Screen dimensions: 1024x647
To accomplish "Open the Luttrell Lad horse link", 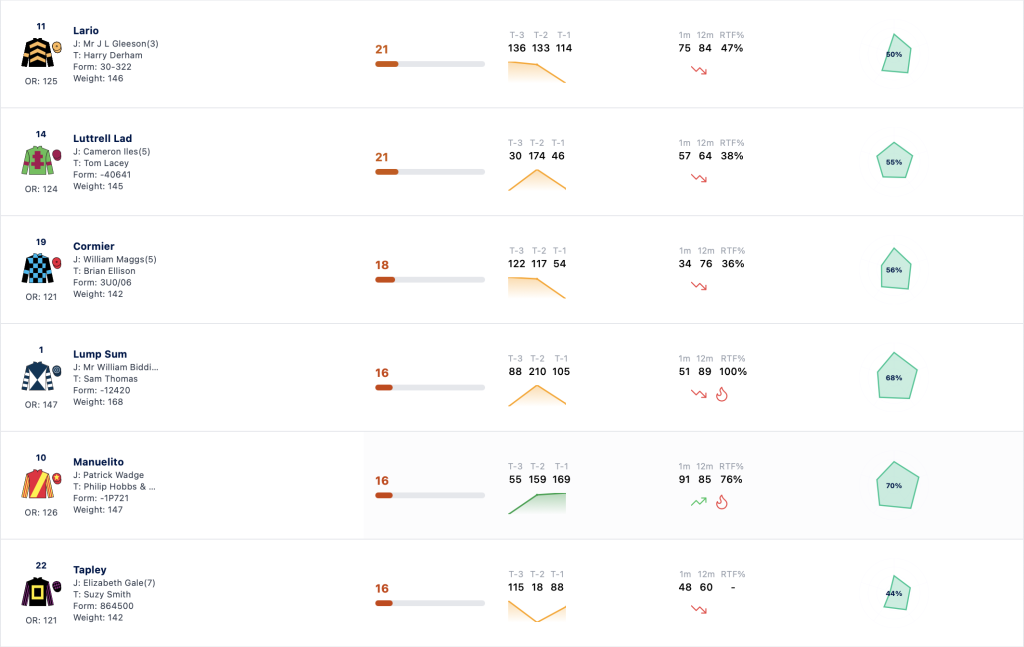I will 103,138.
